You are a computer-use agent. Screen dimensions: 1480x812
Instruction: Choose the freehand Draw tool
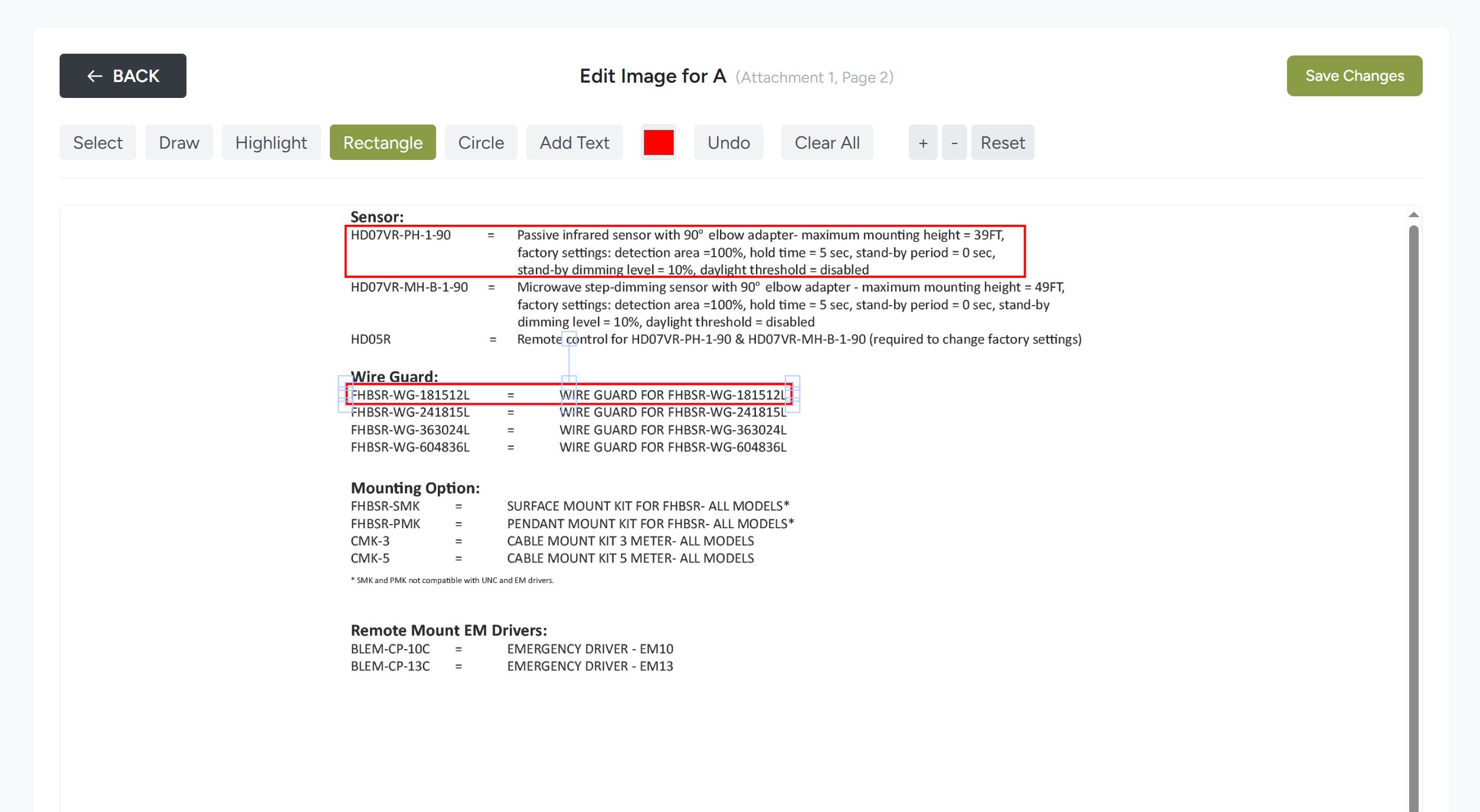click(x=178, y=142)
